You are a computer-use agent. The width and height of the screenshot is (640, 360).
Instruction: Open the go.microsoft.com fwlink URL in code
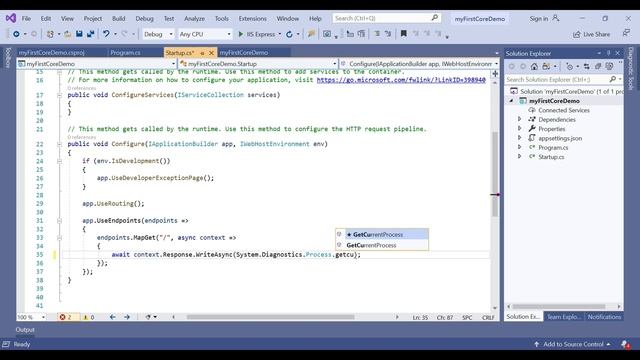401,80
